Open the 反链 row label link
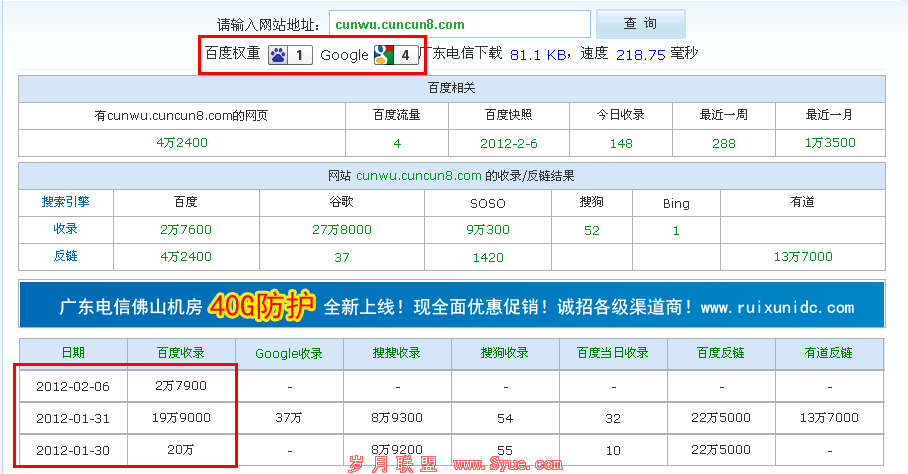 pos(66,256)
